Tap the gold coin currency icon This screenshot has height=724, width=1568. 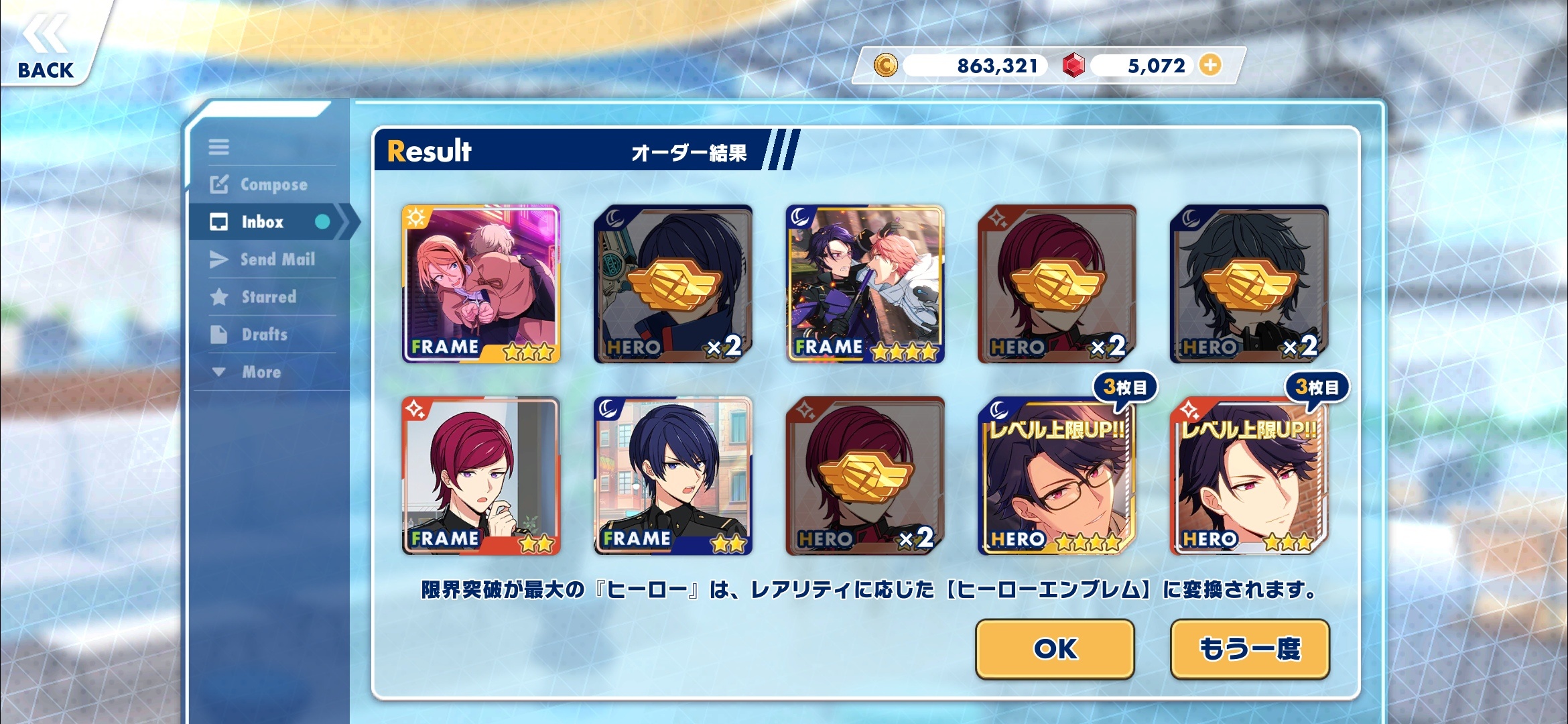886,65
